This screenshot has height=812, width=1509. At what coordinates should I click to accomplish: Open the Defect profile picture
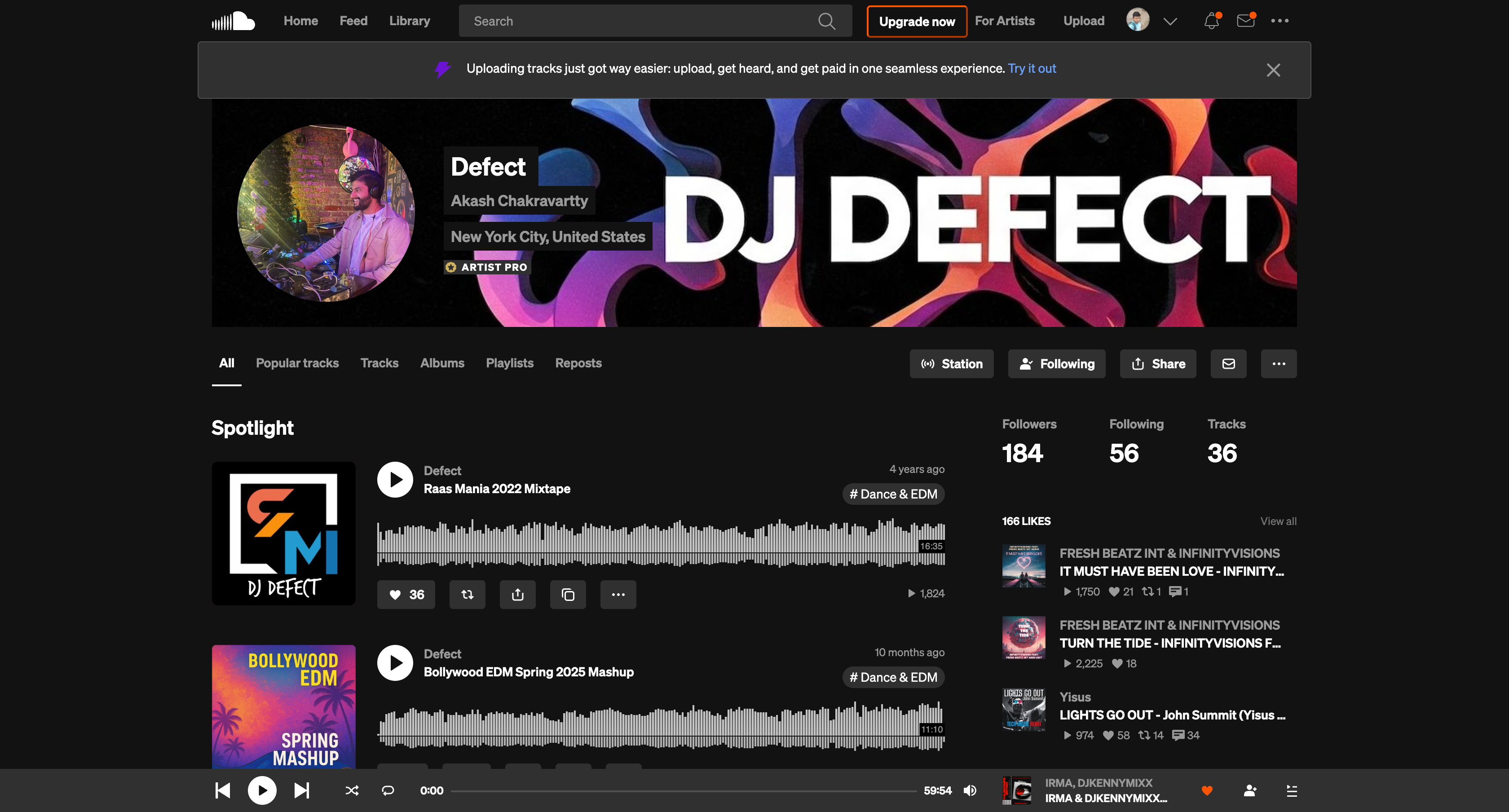pos(326,213)
